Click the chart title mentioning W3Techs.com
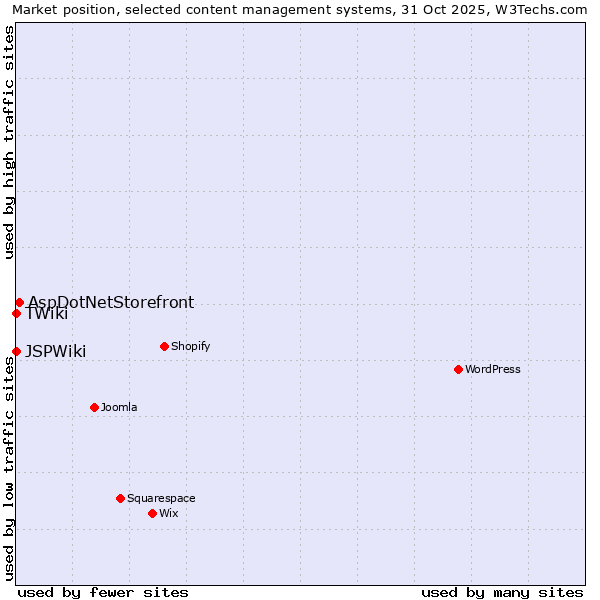This screenshot has height=600, width=600. pos(300,10)
